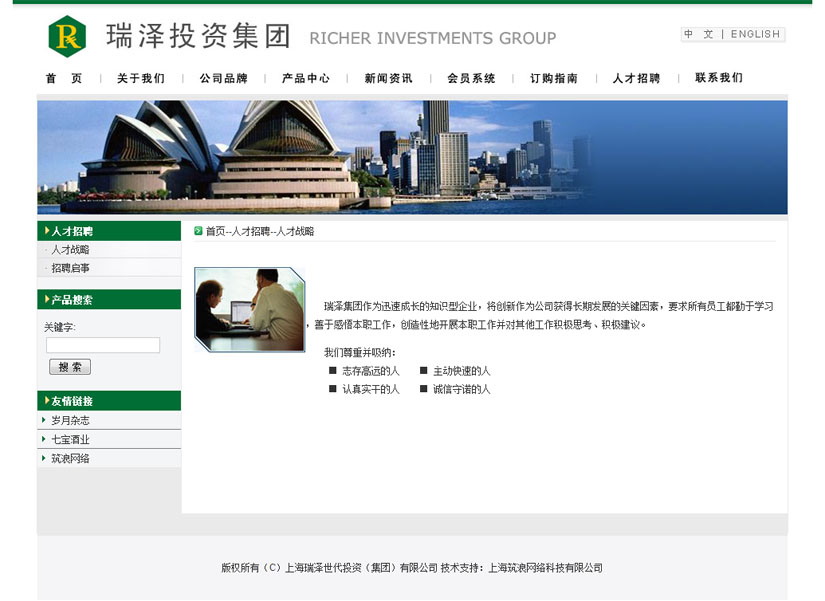Open the 首页 home menu item
Viewport: 825px width, 601px height.
point(64,78)
